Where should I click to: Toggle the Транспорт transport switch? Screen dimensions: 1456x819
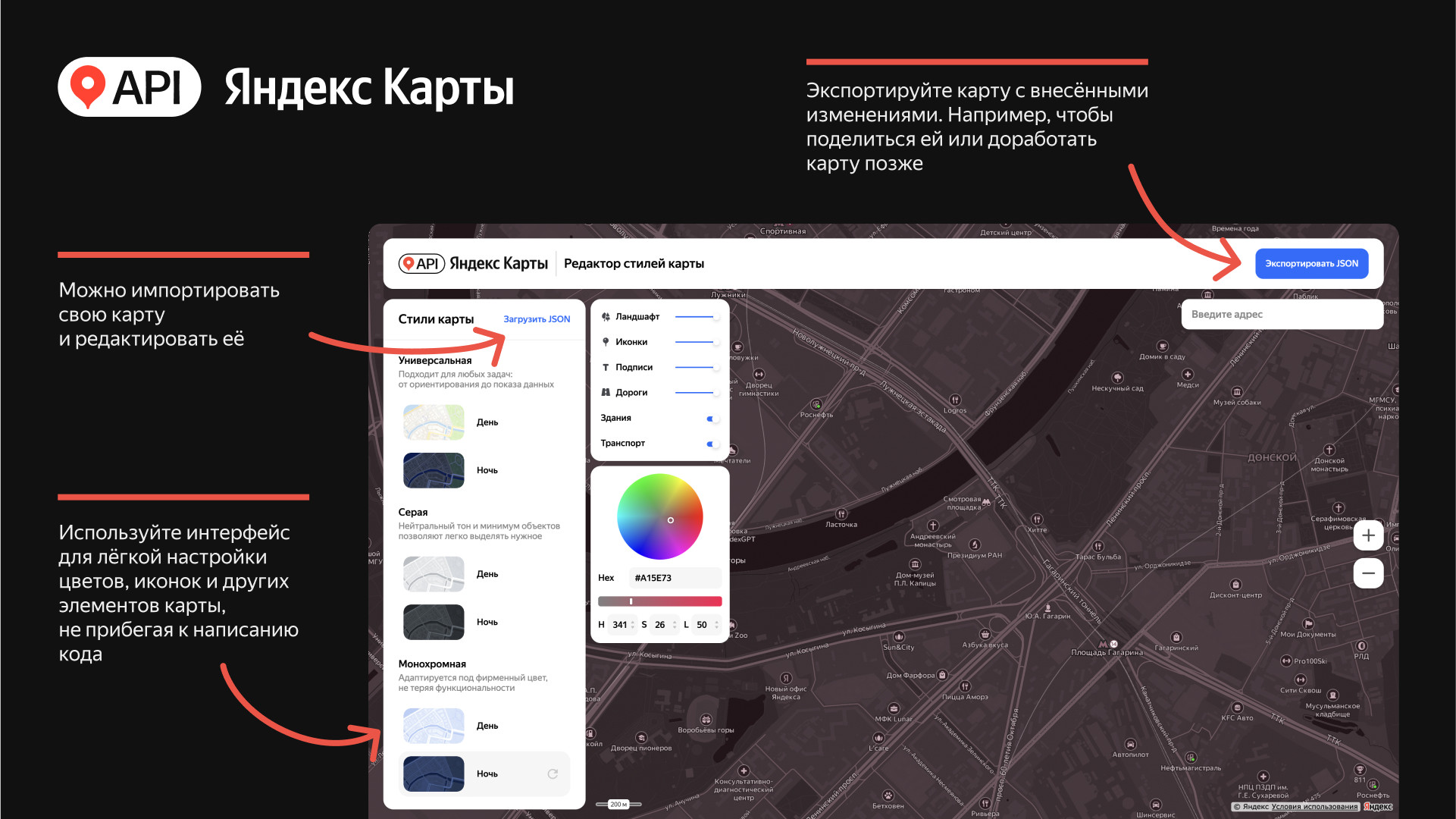712,444
